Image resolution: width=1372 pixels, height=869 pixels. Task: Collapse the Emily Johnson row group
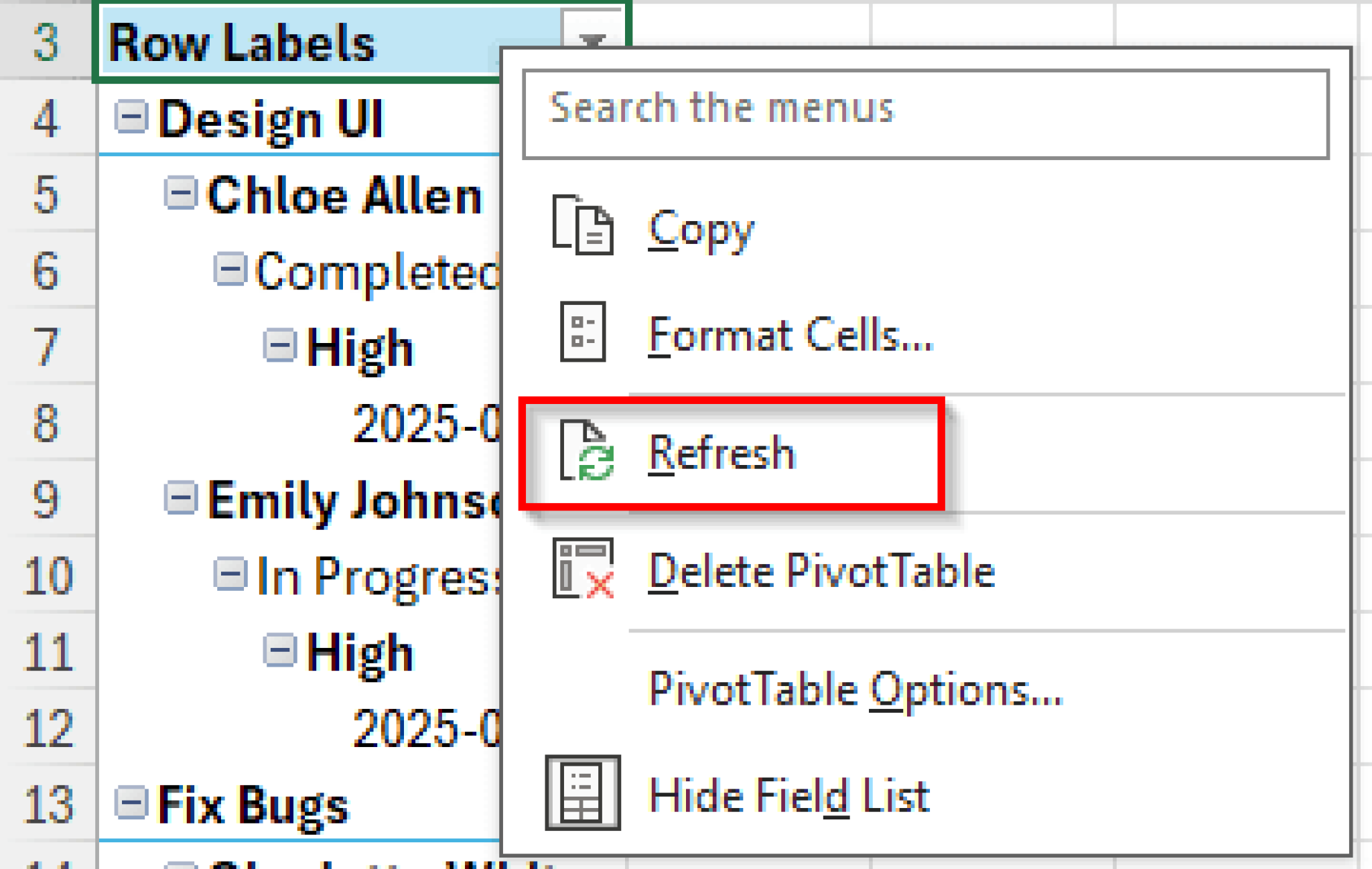click(180, 498)
